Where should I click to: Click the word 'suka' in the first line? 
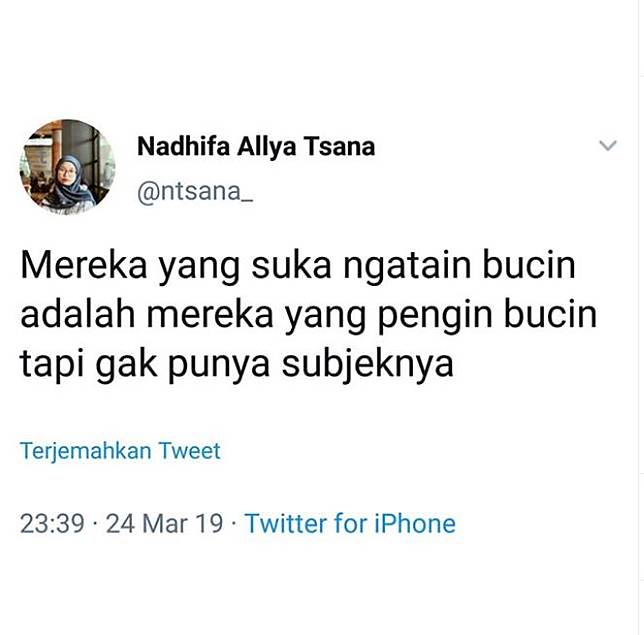pos(291,267)
